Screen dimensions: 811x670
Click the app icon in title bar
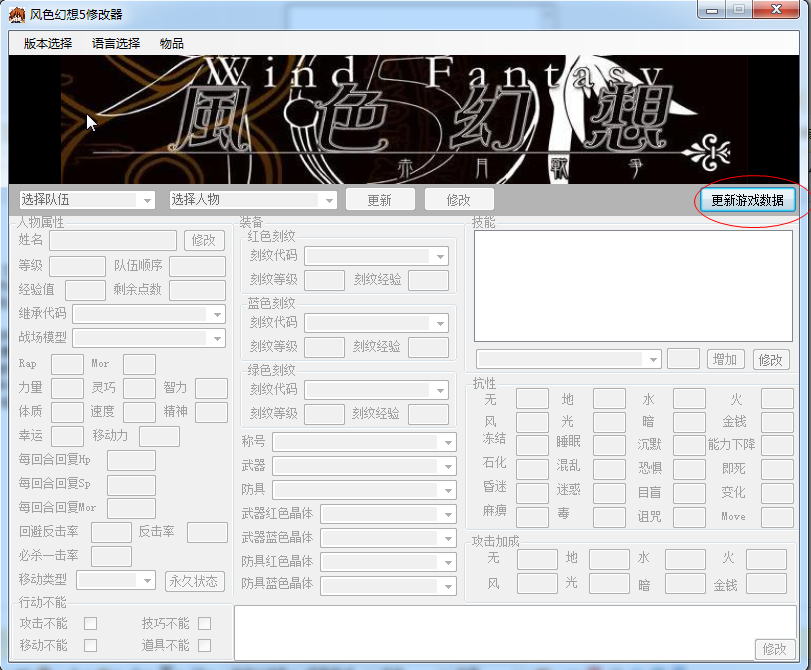point(17,14)
